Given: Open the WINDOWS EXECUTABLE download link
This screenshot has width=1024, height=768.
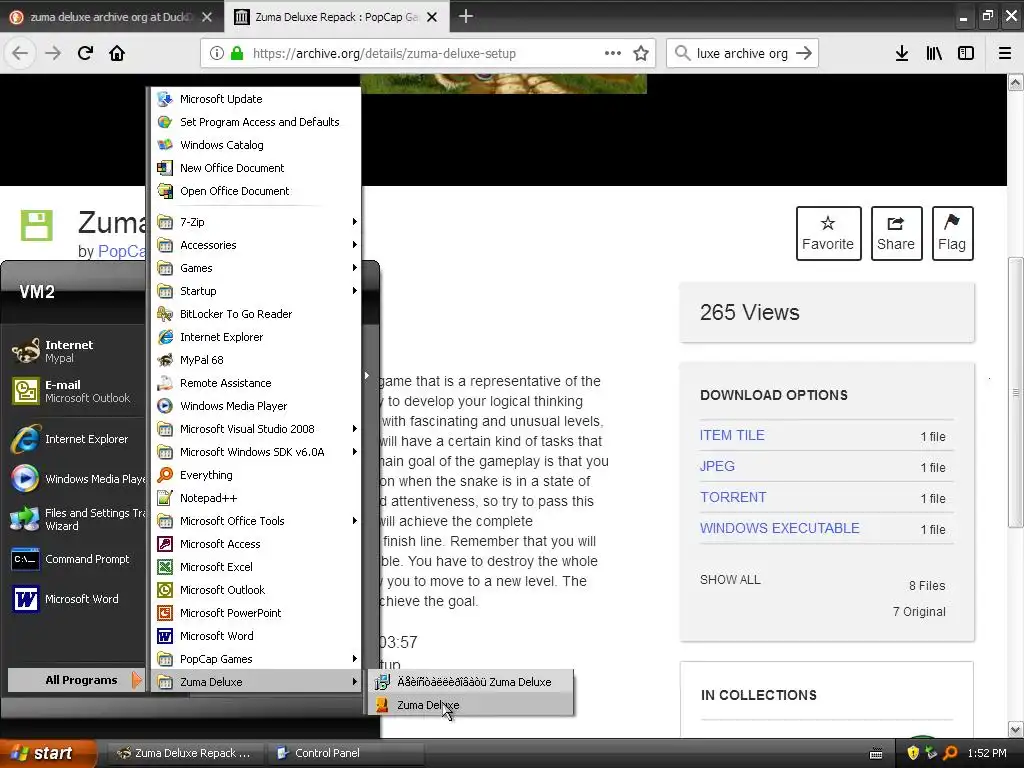Looking at the screenshot, I should tap(780, 528).
